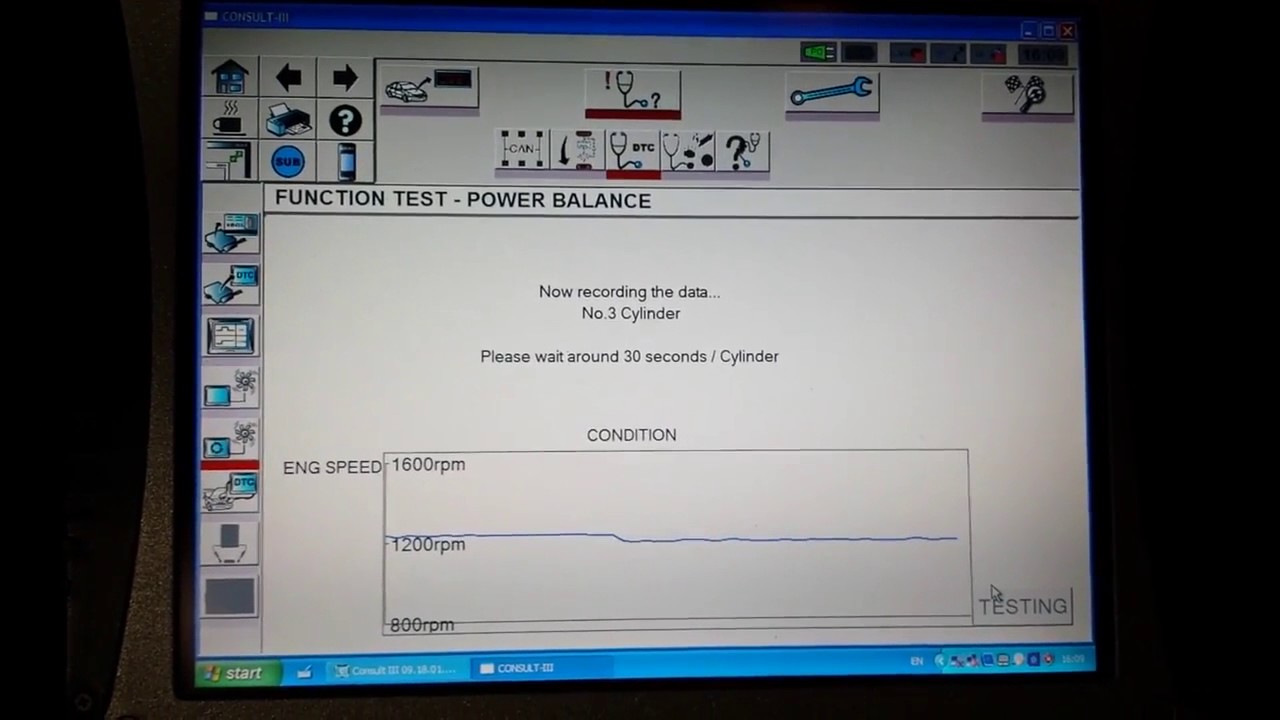The width and height of the screenshot is (1280, 720).
Task: Click the quick launch icon beside start
Action: coord(304,672)
